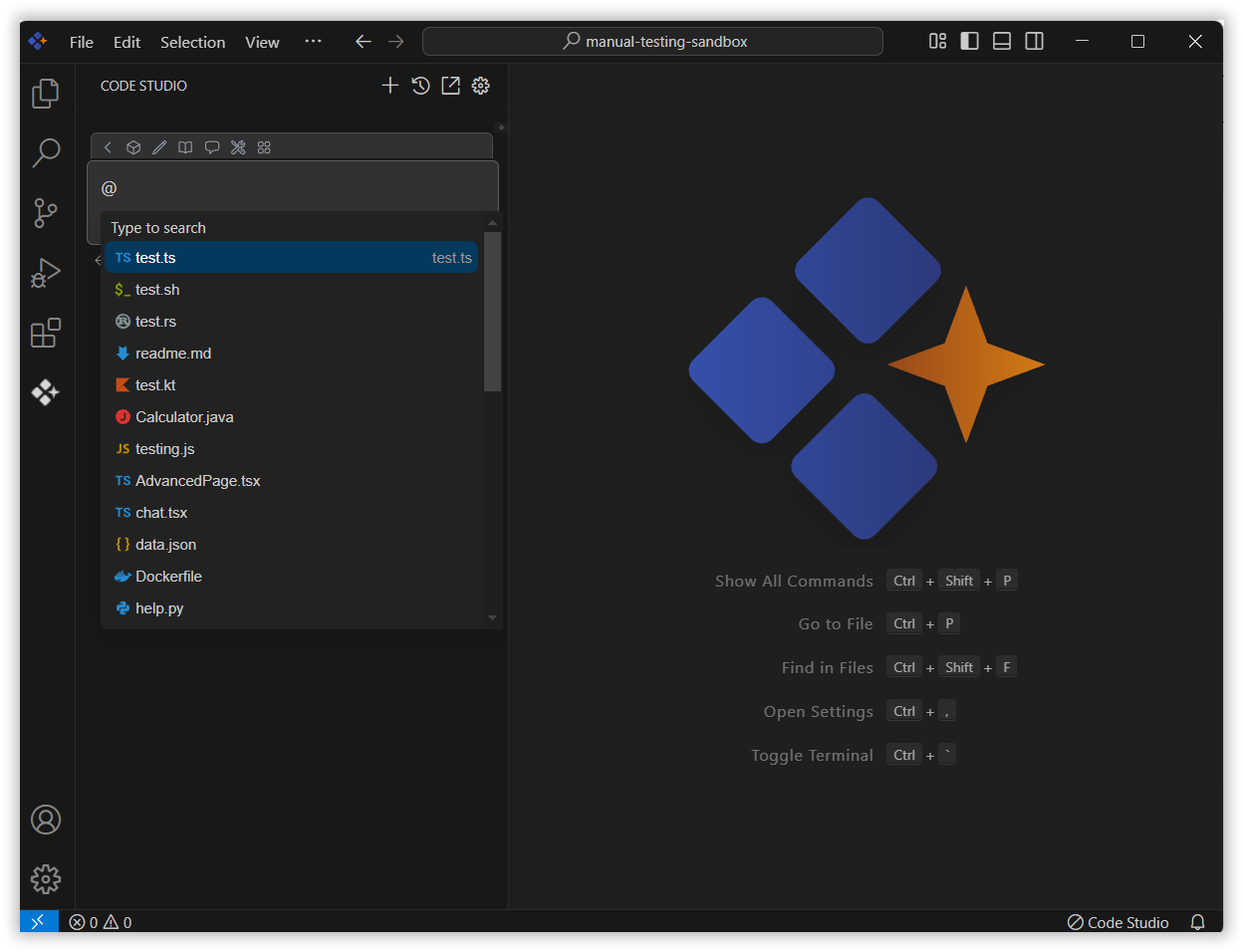Select test.rs from file suggestion list
The height and width of the screenshot is (952, 1244).
pyautogui.click(x=291, y=322)
